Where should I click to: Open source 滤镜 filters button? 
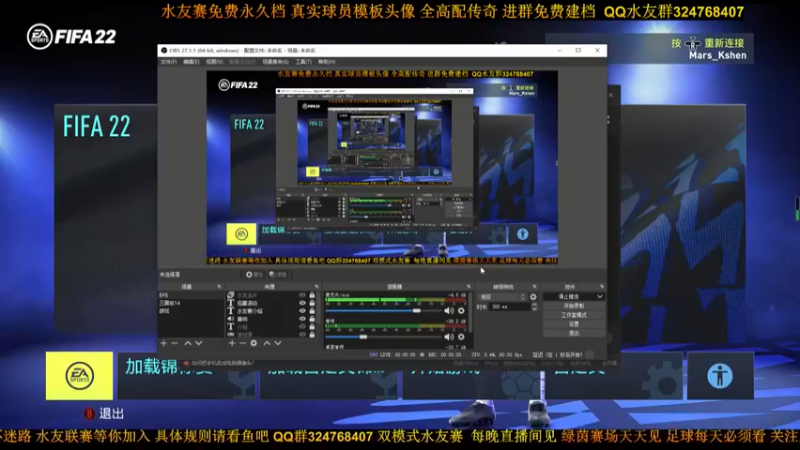click(278, 274)
